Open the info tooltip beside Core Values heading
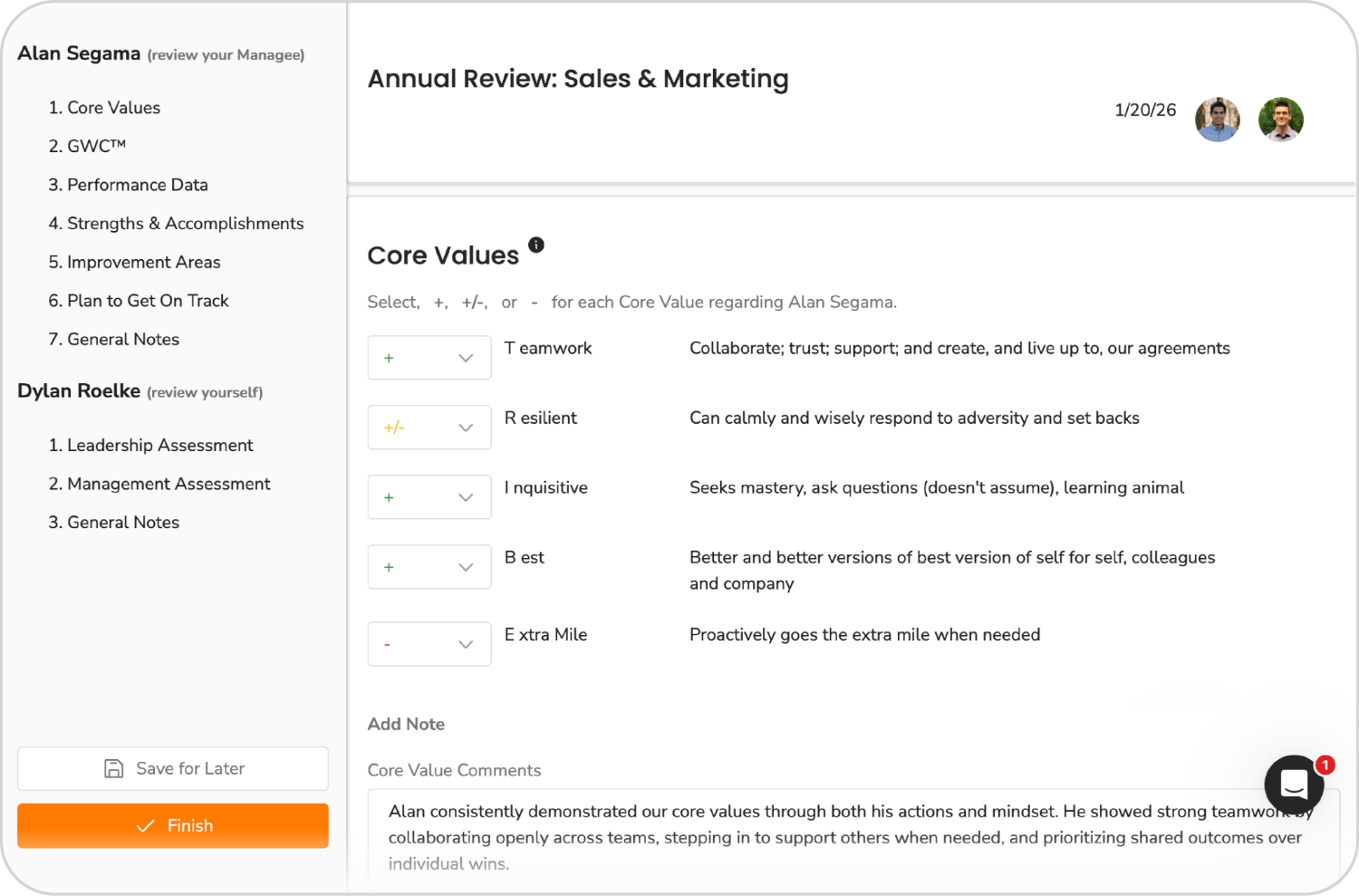This screenshot has height=896, width=1359. tap(535, 245)
